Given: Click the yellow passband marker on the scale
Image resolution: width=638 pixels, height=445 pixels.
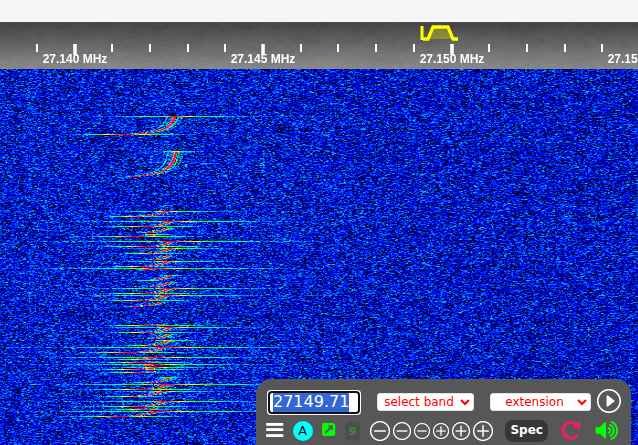Looking at the screenshot, I should (x=439, y=33).
